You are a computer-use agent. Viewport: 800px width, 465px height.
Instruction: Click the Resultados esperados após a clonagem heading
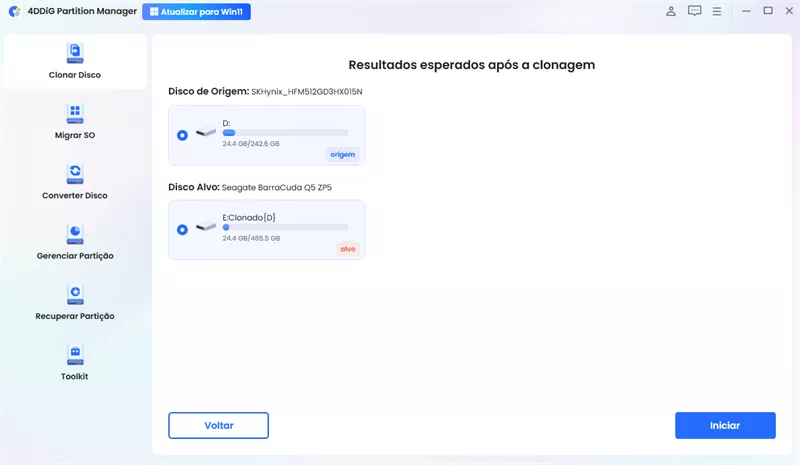click(472, 65)
